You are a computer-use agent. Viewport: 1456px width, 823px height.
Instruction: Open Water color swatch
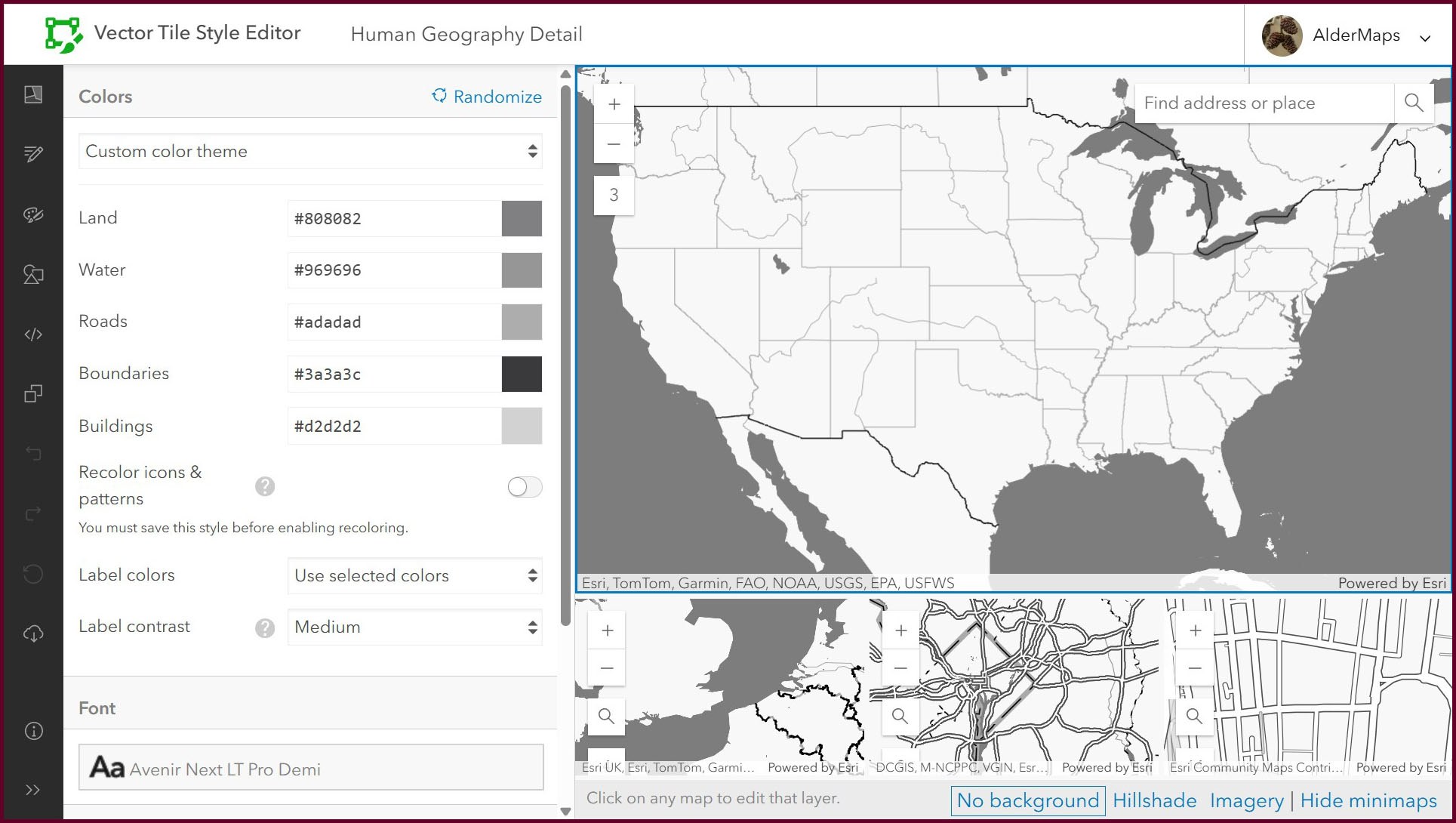coord(522,270)
